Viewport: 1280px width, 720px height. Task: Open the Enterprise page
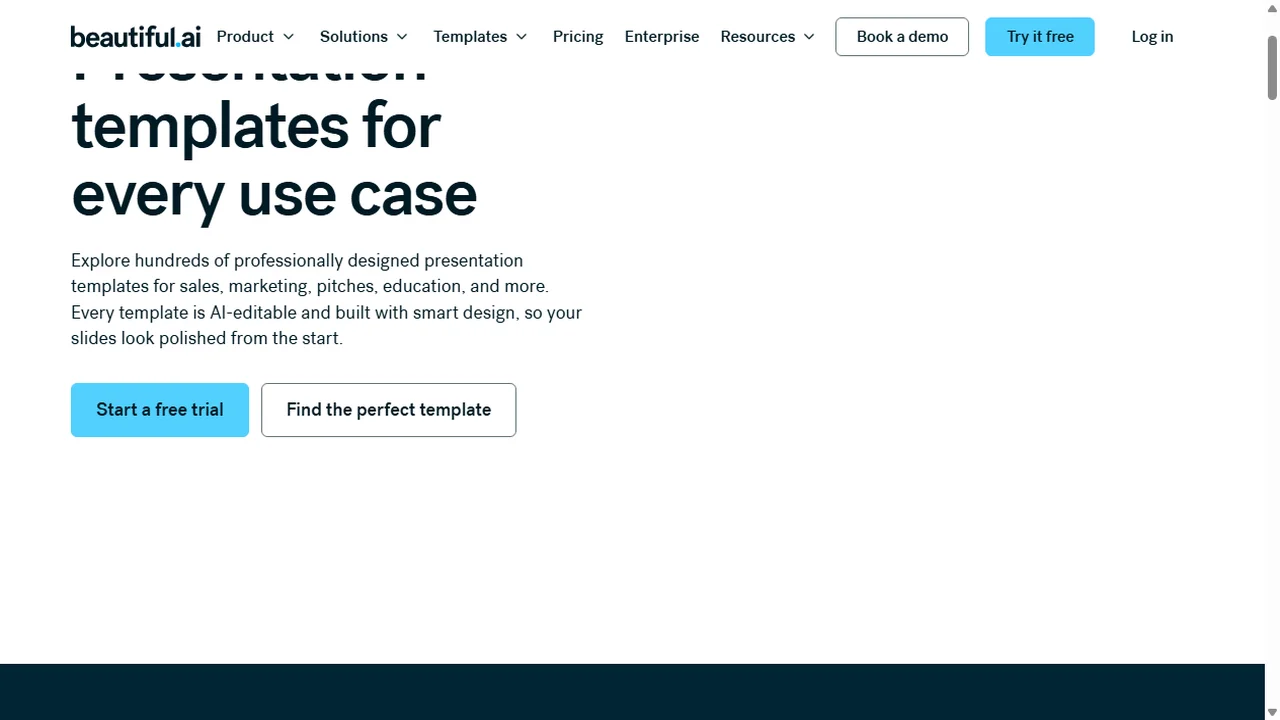point(662,37)
